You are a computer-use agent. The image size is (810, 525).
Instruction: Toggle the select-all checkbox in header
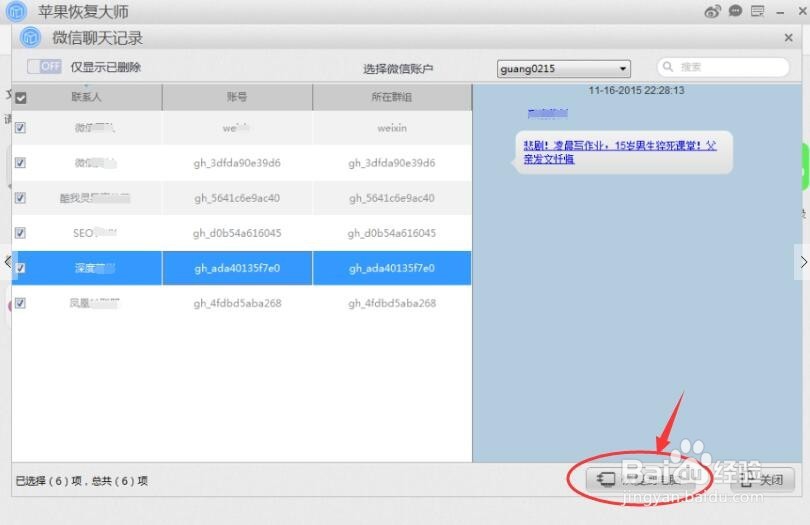(21, 98)
